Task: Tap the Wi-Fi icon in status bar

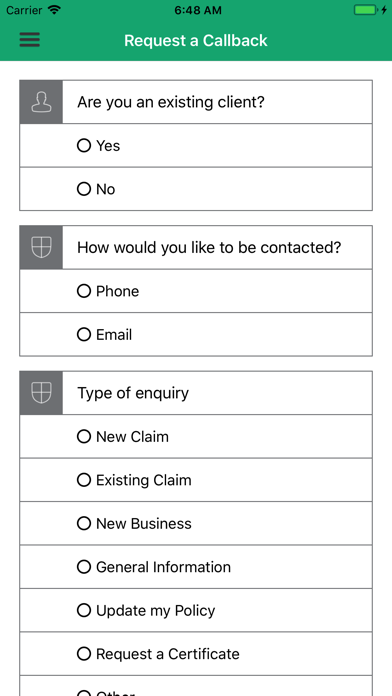Action: 54,10
